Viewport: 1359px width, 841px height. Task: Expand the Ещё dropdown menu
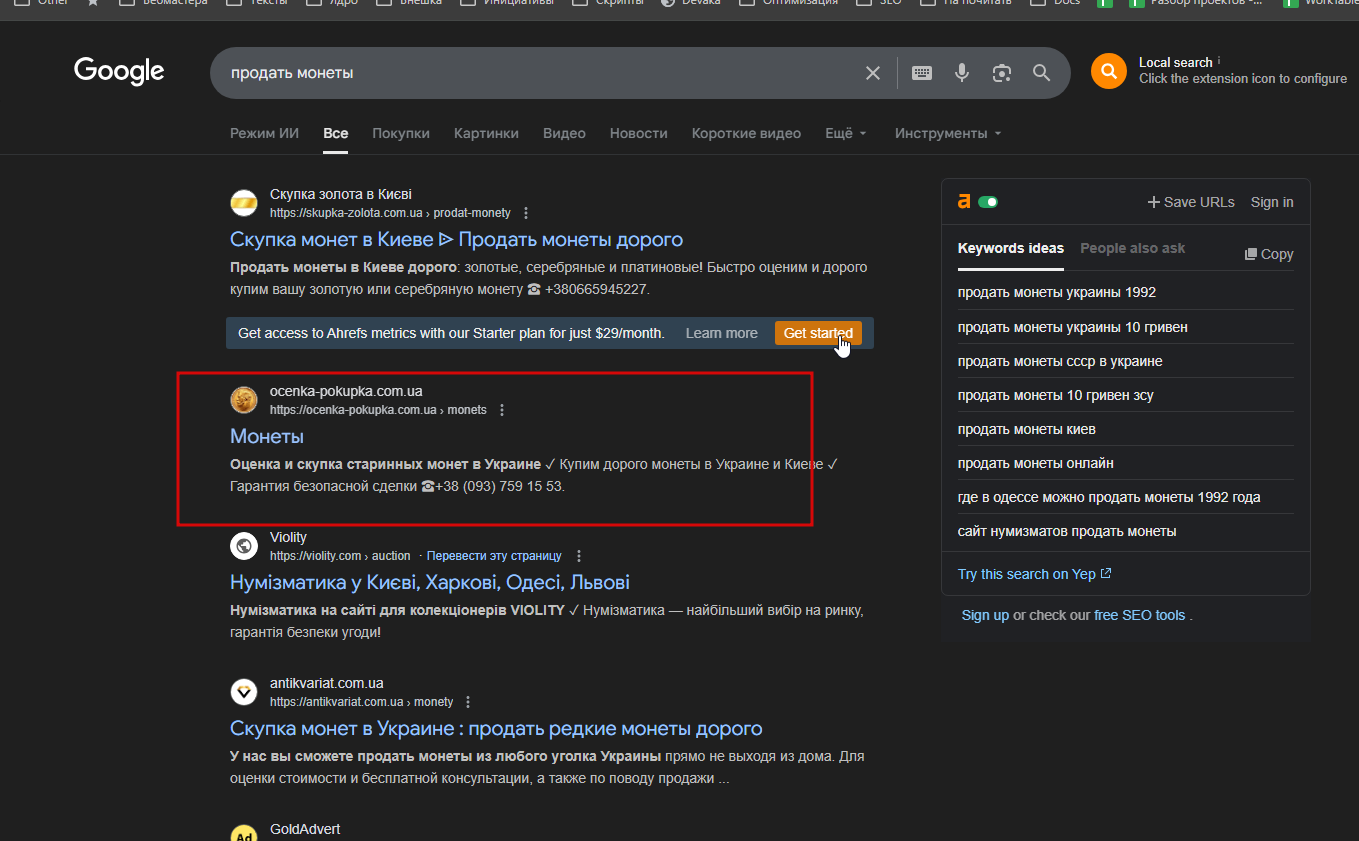point(846,133)
